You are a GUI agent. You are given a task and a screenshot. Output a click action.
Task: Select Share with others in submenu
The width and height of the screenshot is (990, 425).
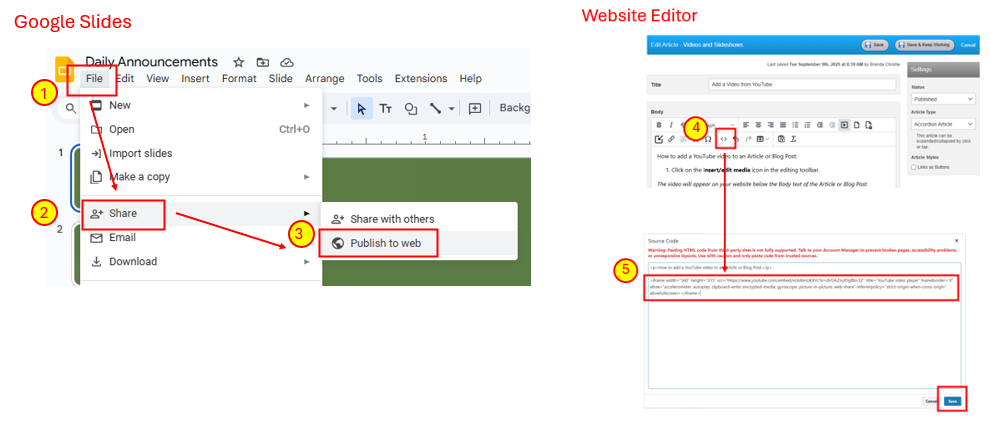419,219
